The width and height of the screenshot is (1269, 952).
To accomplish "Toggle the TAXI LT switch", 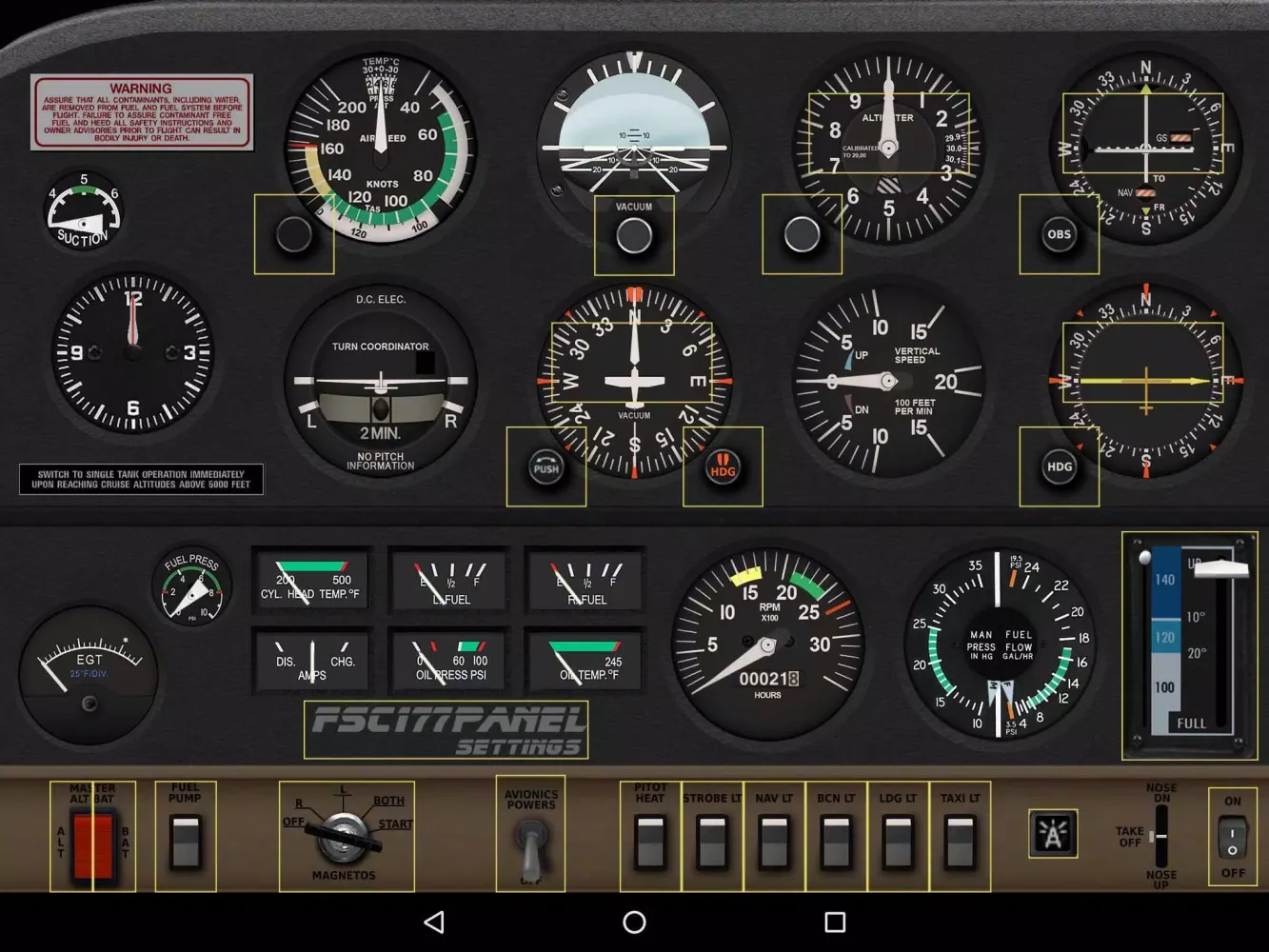I will [x=960, y=836].
